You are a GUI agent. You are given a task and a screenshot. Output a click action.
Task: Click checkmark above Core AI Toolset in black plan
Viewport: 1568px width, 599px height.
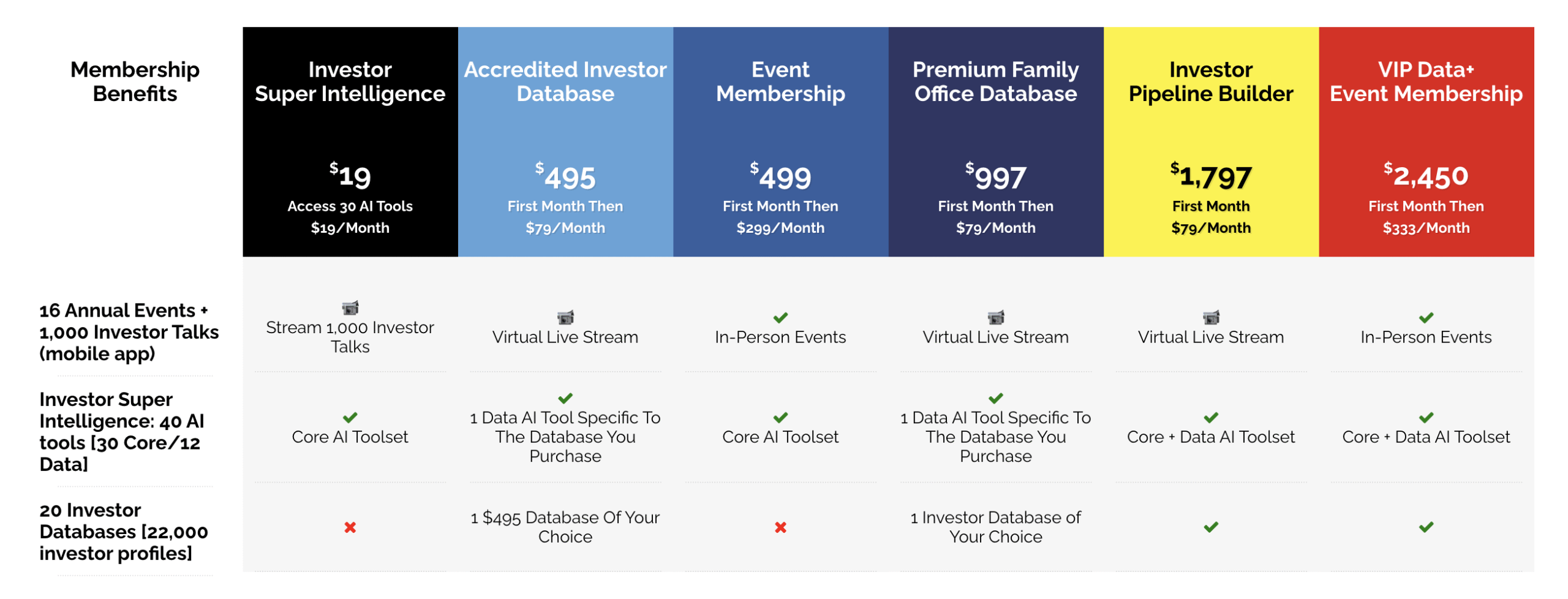[x=350, y=418]
